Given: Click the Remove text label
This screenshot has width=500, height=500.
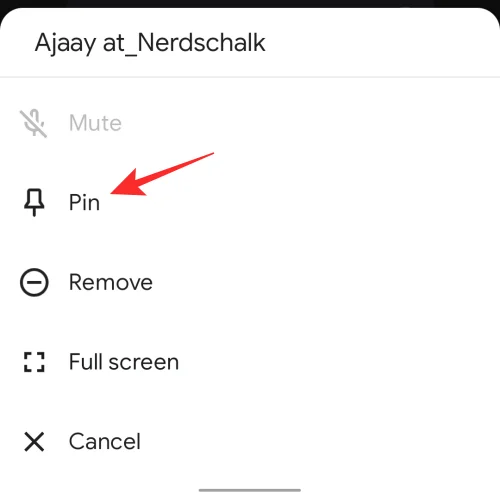Looking at the screenshot, I should coord(111,282).
